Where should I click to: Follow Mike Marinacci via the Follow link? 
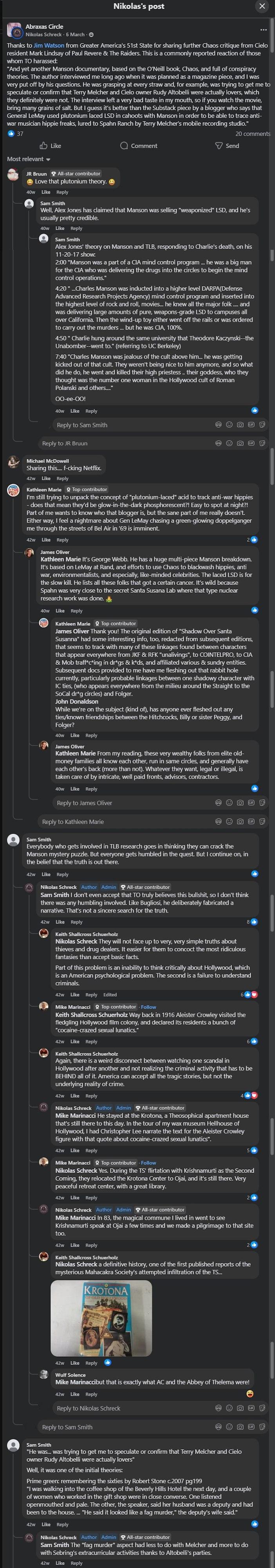(148, 1007)
